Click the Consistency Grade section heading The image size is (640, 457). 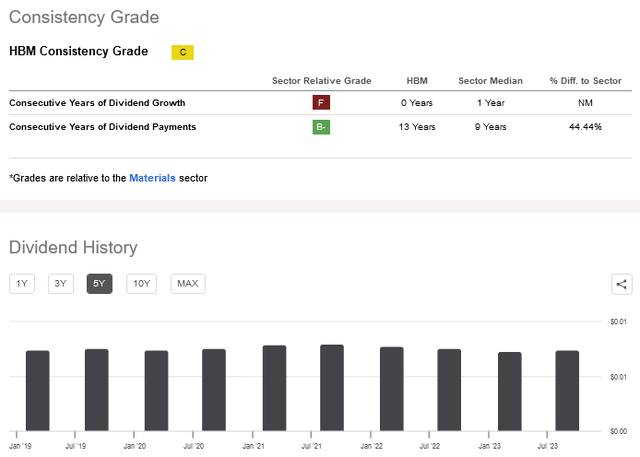(x=84, y=17)
